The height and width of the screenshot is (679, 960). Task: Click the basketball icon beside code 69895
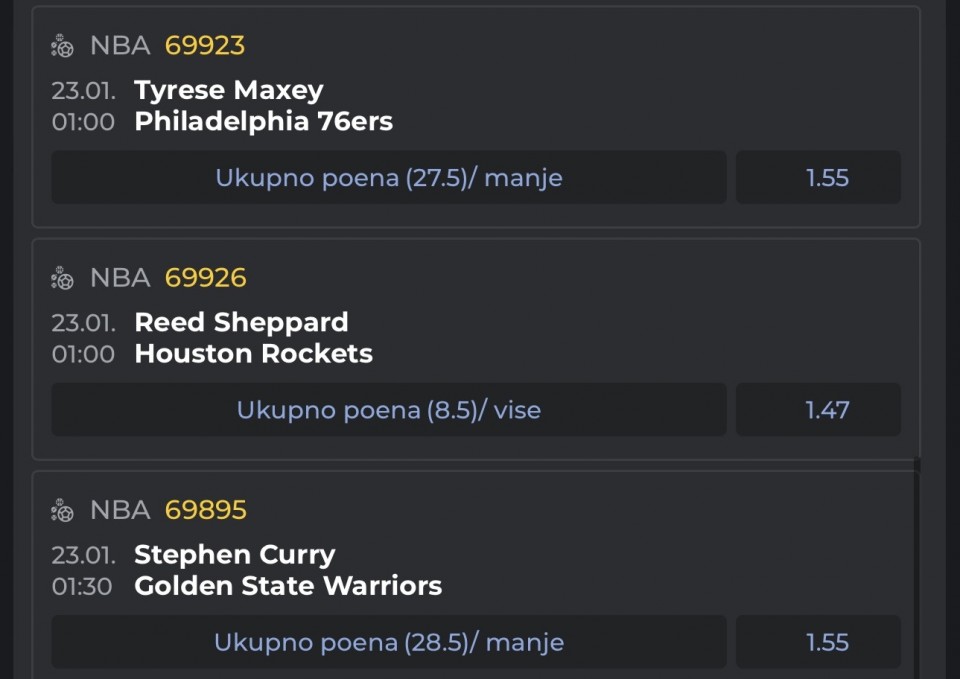pyautogui.click(x=63, y=510)
